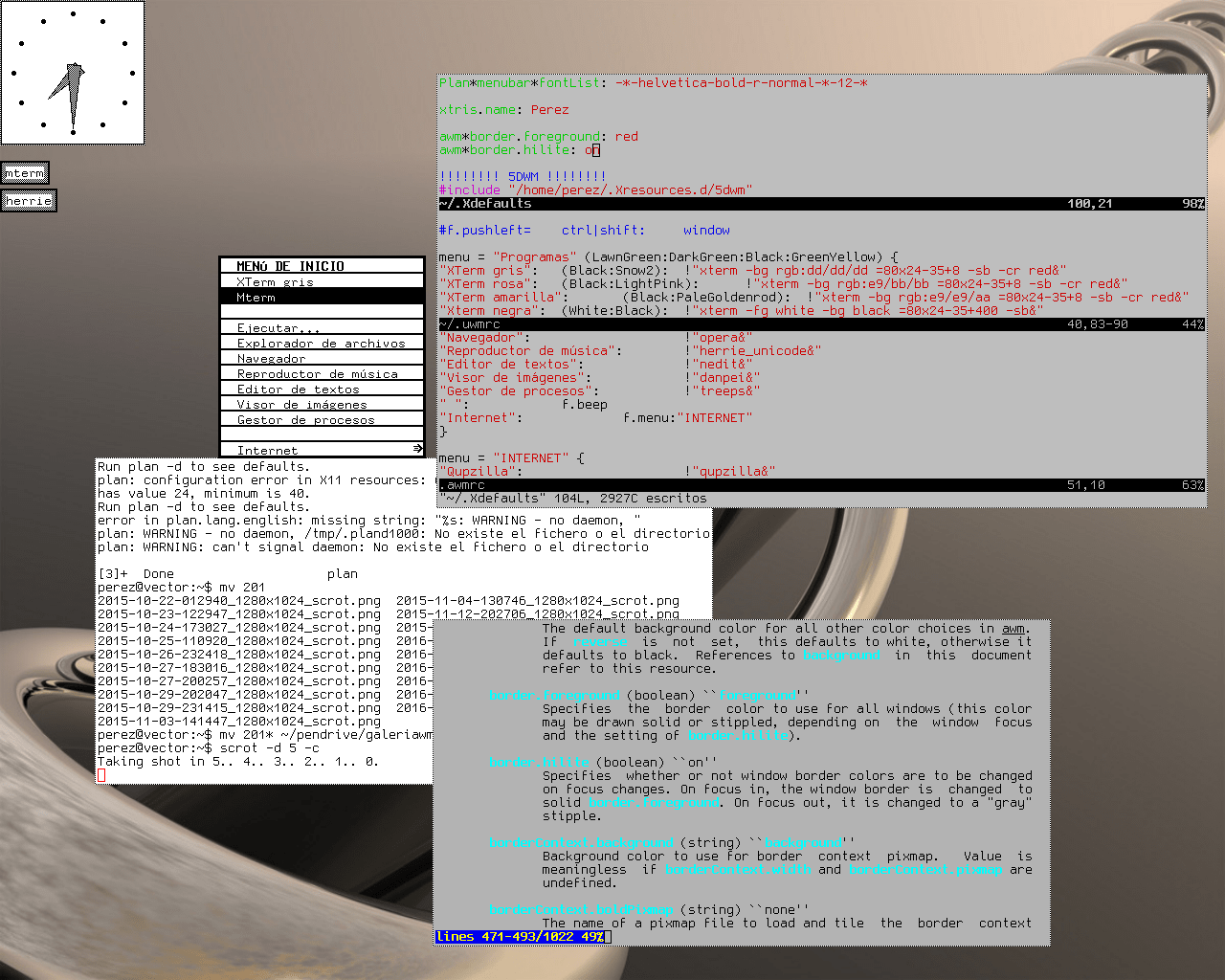Click the !"danpei&" command in the editor
Image resolution: width=1225 pixels, height=980 pixels.
[x=723, y=378]
